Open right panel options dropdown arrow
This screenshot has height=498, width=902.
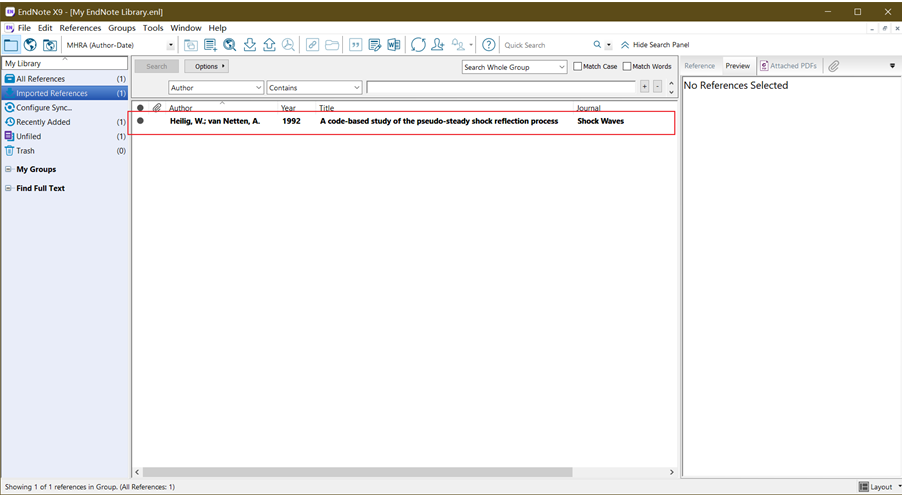click(892, 66)
